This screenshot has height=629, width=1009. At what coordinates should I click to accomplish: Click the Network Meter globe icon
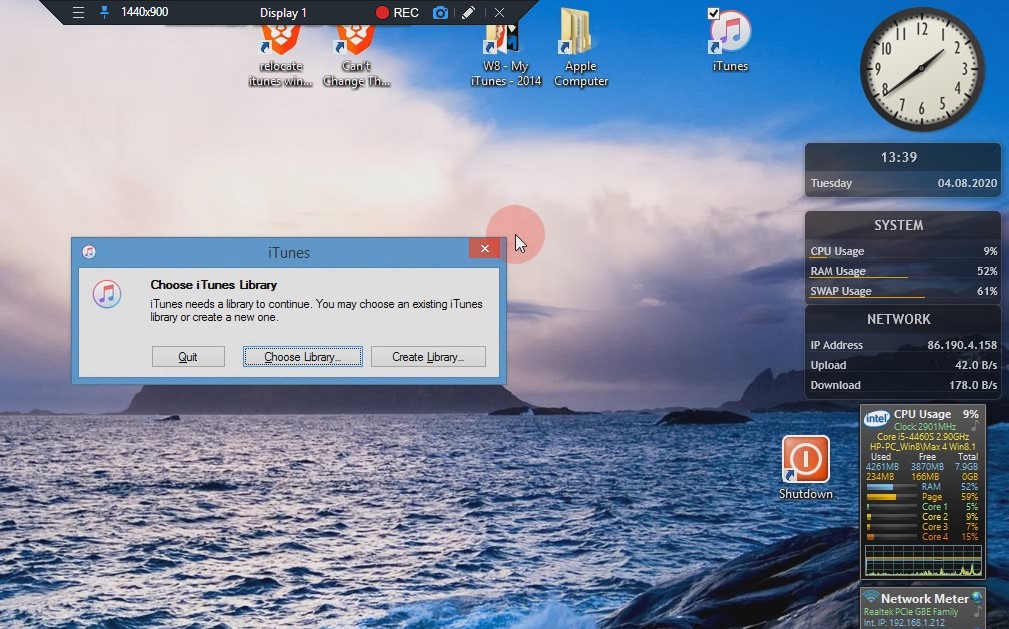click(977, 597)
